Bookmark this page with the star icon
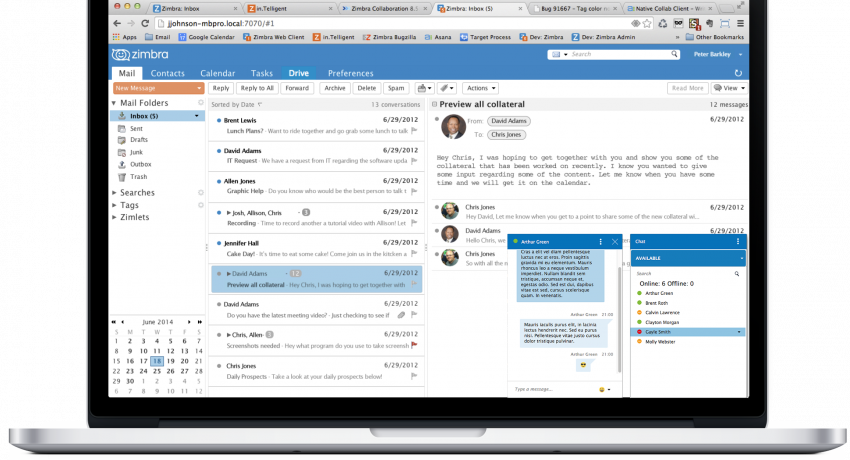Screen dimensions: 850x460 pyautogui.click(x=647, y=23)
